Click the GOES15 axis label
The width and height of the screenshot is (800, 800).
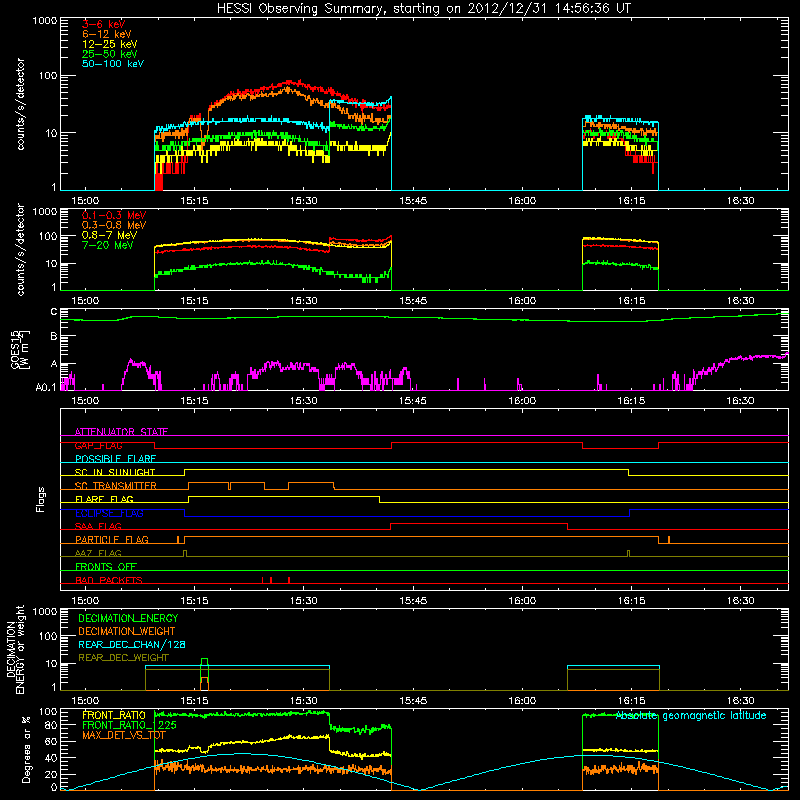[x=15, y=349]
